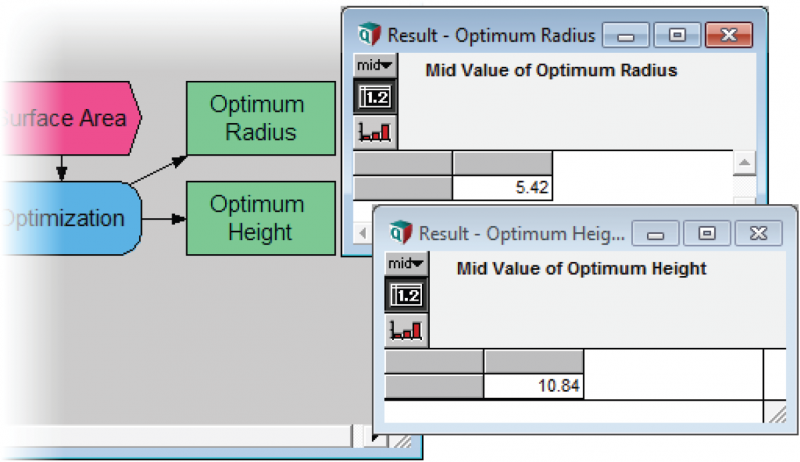
Task: Close the Optimum Radius result window
Action: point(729,35)
